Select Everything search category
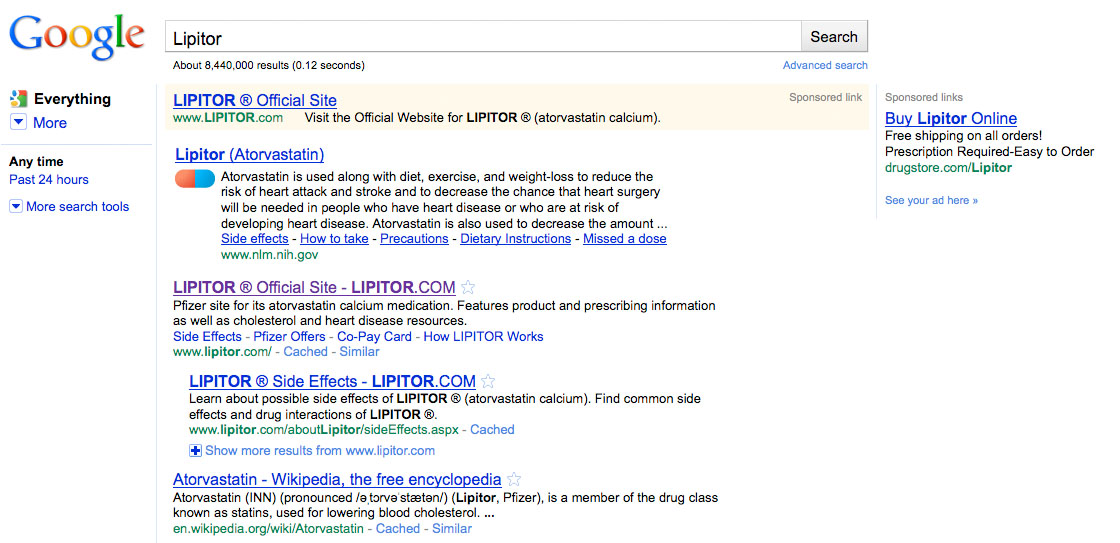The height and width of the screenshot is (543, 1120). coord(72,99)
